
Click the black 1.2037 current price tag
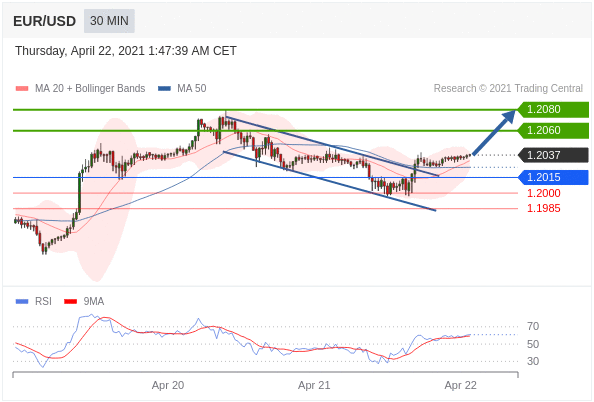point(553,155)
